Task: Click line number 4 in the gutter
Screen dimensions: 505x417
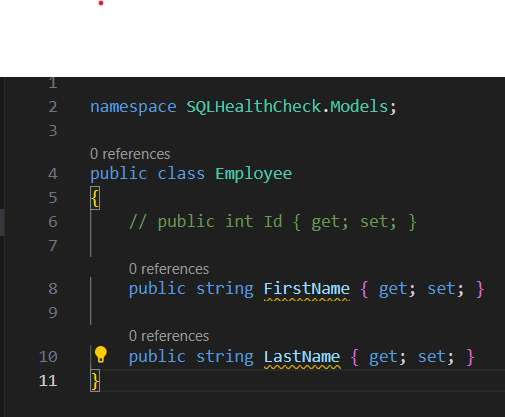Action: (53, 174)
